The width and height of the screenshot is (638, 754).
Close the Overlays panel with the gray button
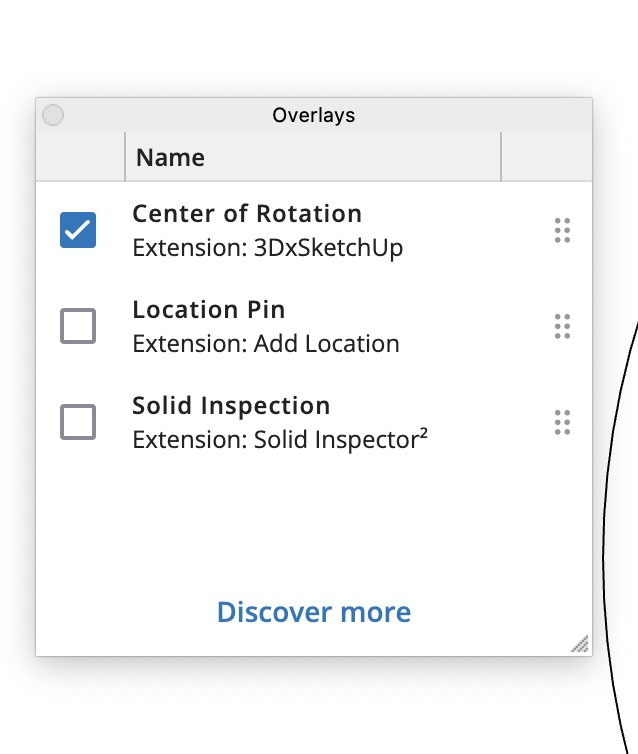[53, 116]
